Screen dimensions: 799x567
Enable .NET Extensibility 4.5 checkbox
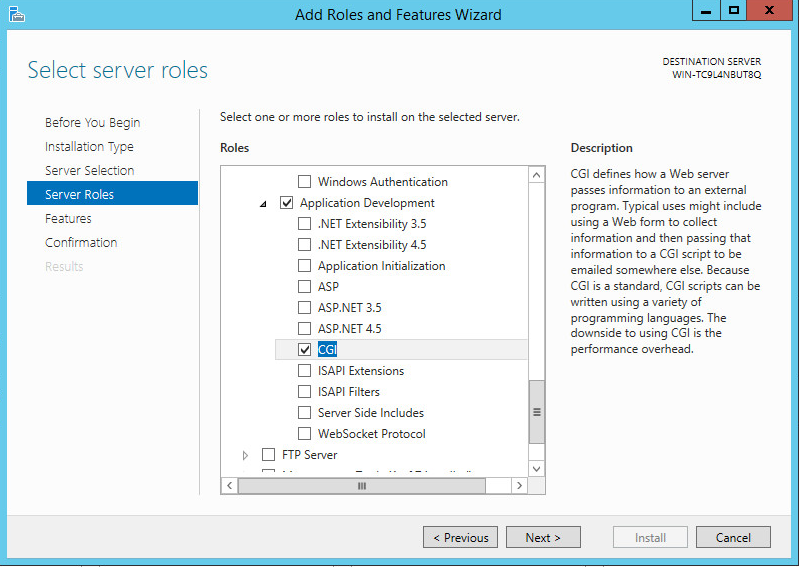[x=305, y=245]
